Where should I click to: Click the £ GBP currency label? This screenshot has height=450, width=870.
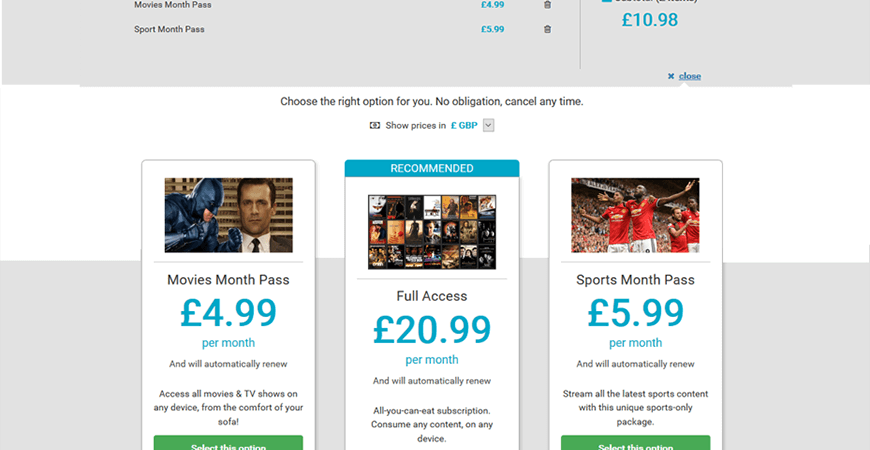tap(464, 125)
